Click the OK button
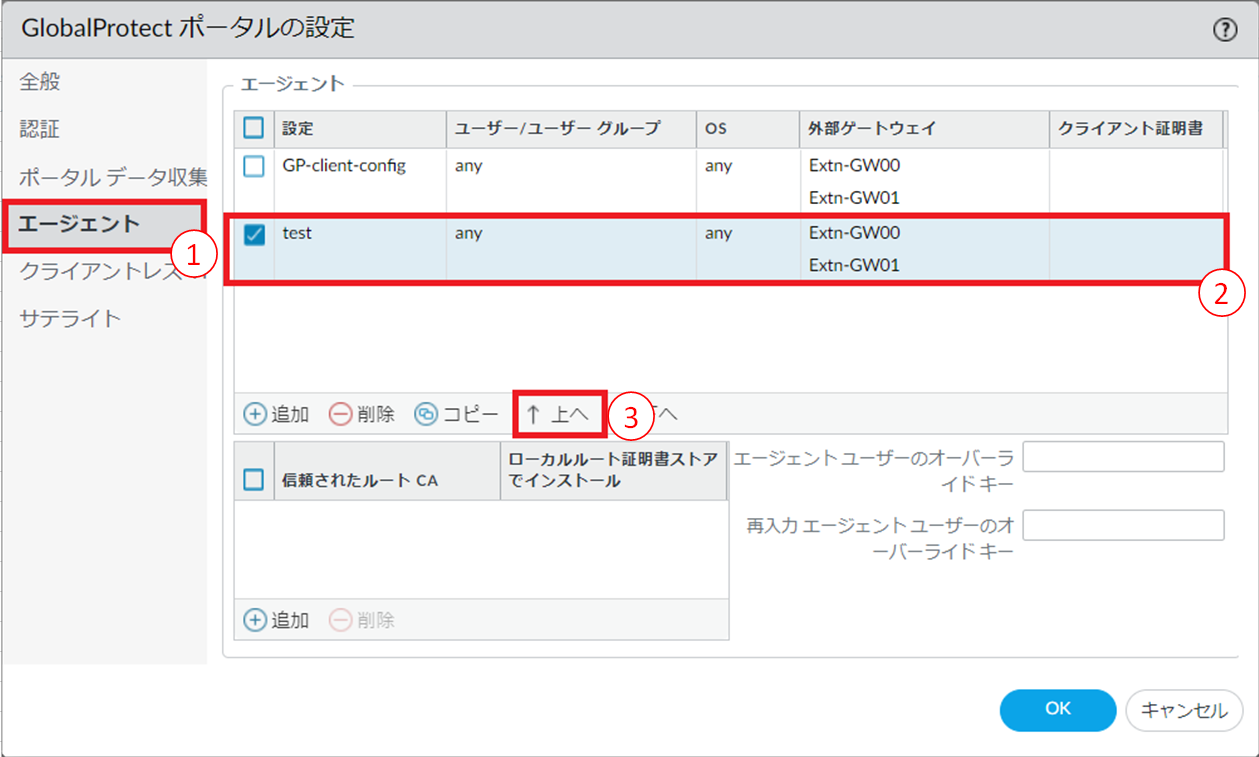The height and width of the screenshot is (757, 1259). coord(1057,709)
